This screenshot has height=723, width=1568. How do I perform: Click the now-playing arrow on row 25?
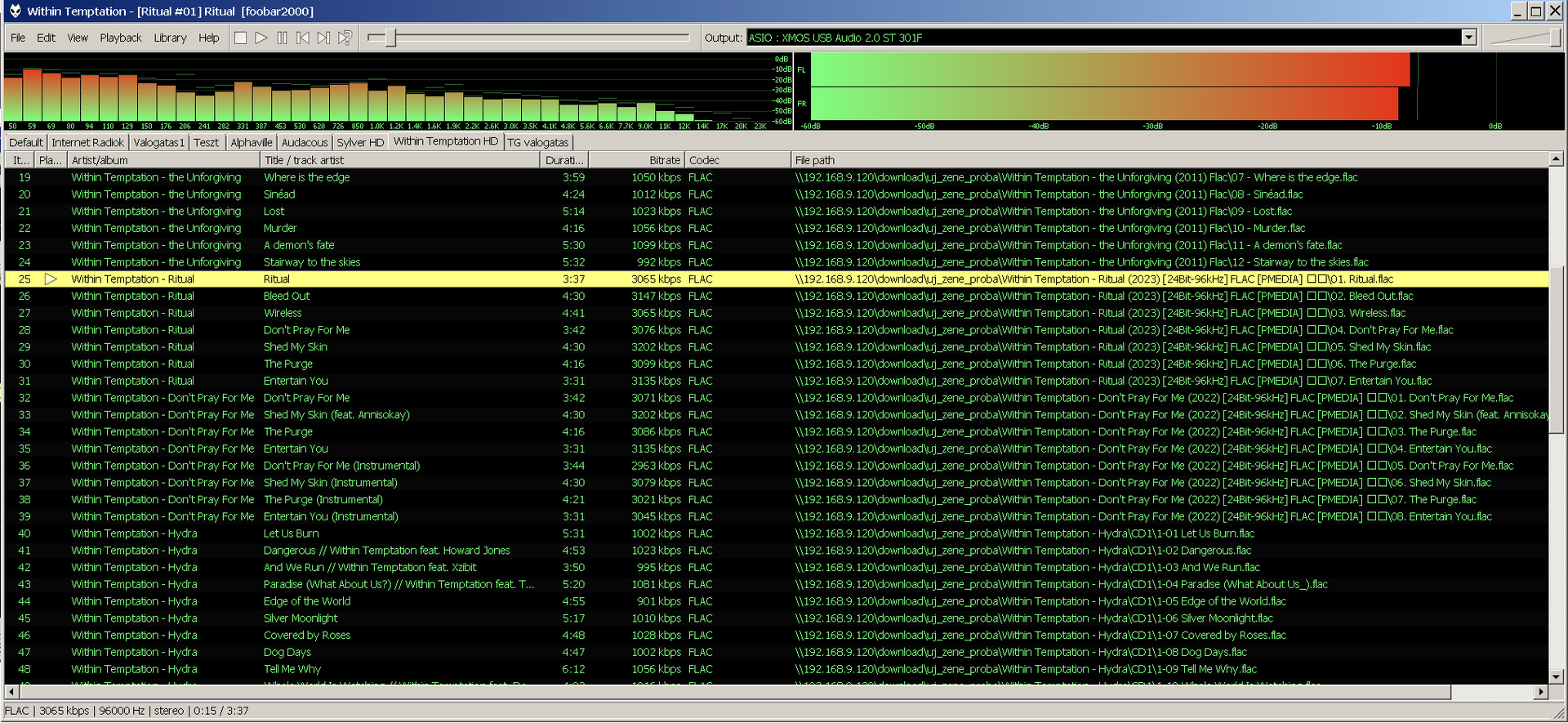point(51,279)
